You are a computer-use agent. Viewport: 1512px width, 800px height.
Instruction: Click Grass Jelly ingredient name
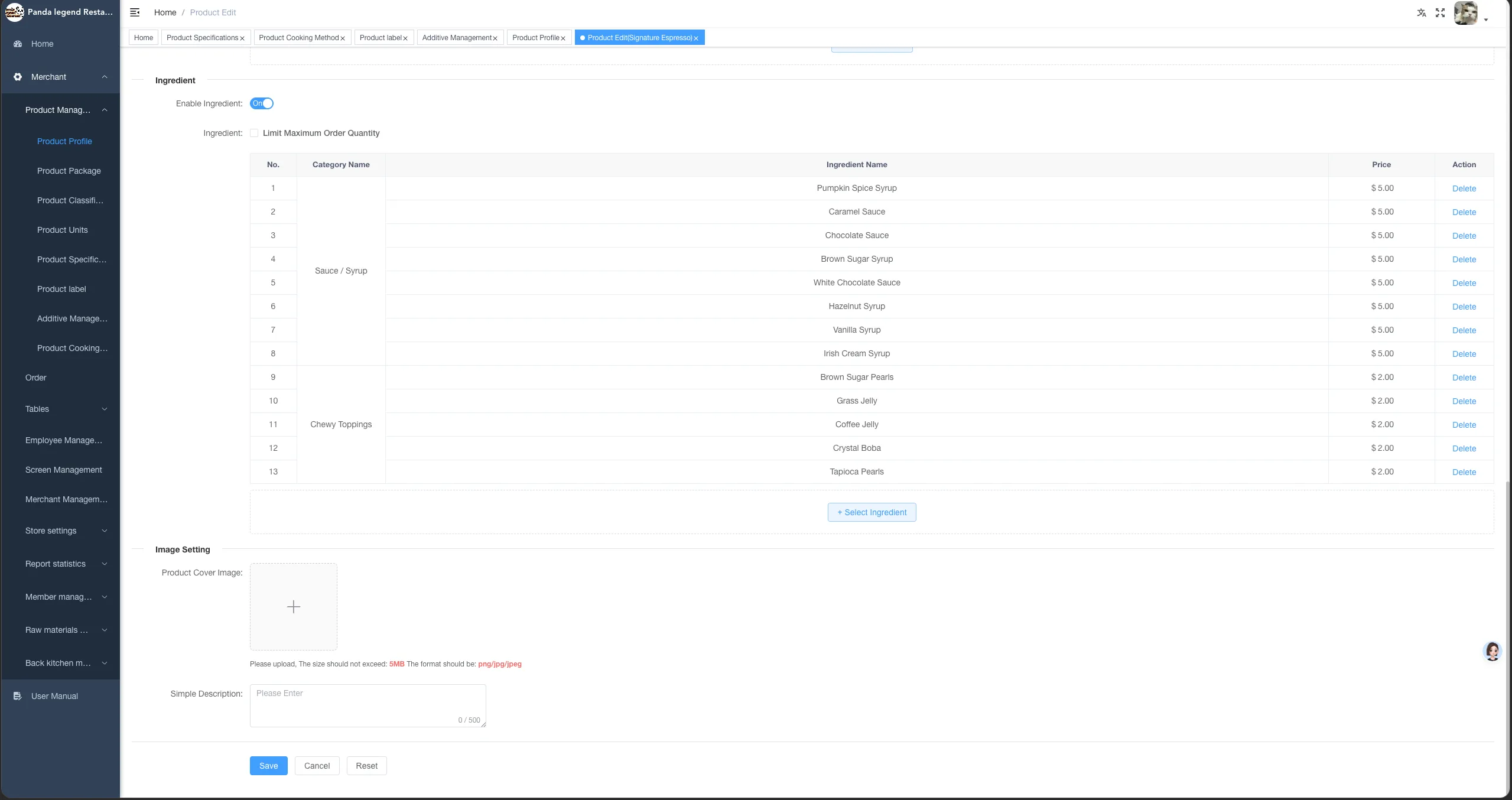pos(857,401)
